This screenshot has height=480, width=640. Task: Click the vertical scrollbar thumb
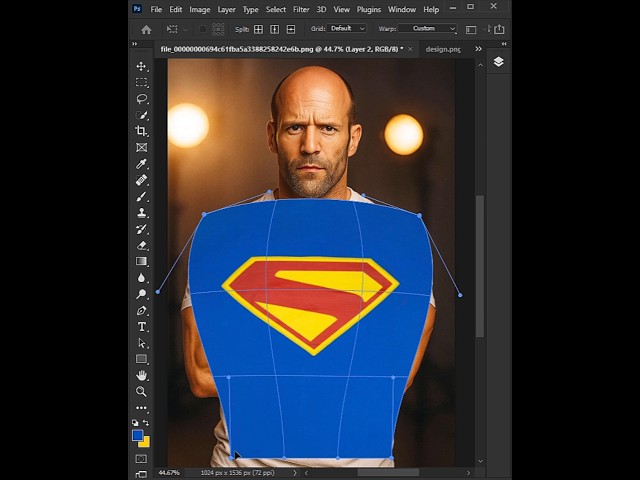pos(480,266)
